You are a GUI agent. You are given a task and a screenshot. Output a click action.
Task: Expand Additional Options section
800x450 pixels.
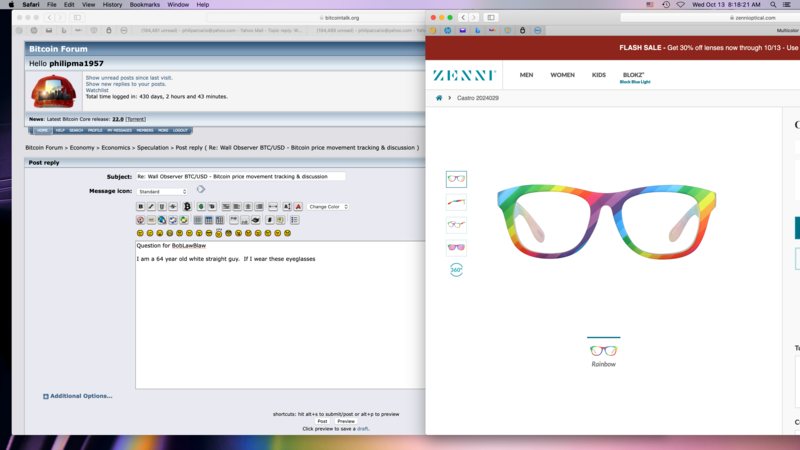[78, 396]
